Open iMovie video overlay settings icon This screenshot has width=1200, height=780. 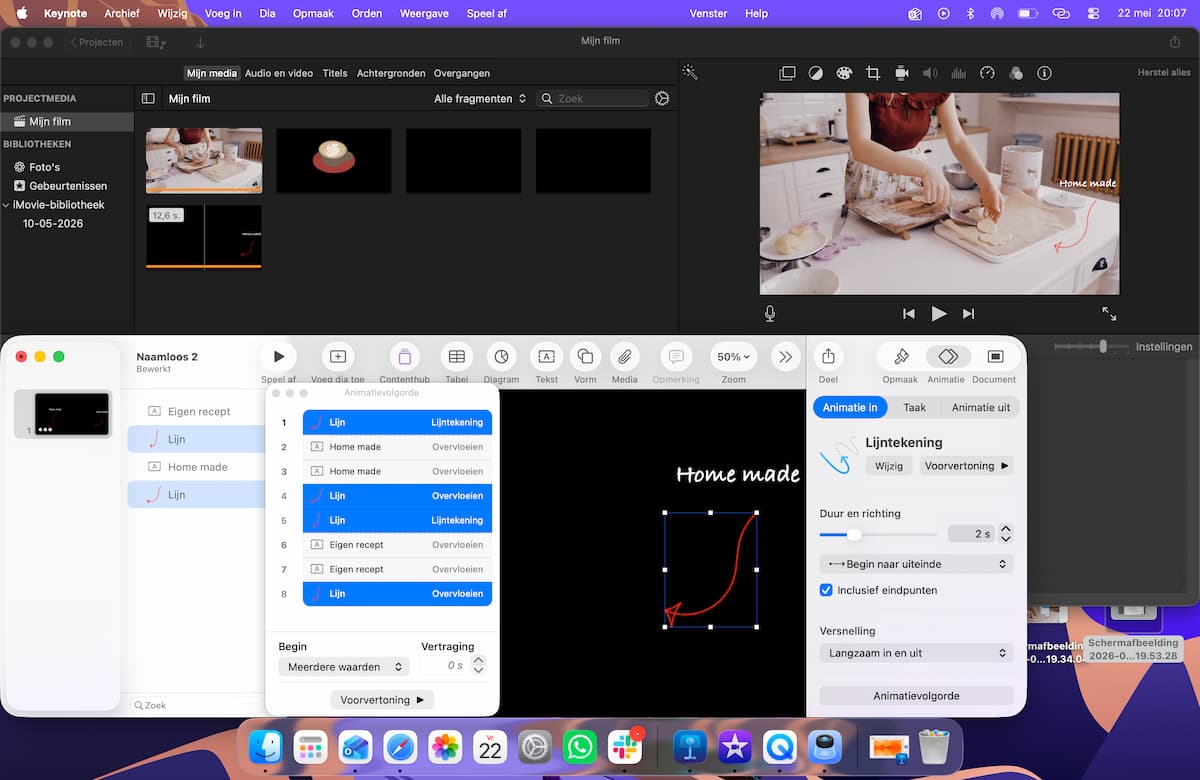pos(788,73)
